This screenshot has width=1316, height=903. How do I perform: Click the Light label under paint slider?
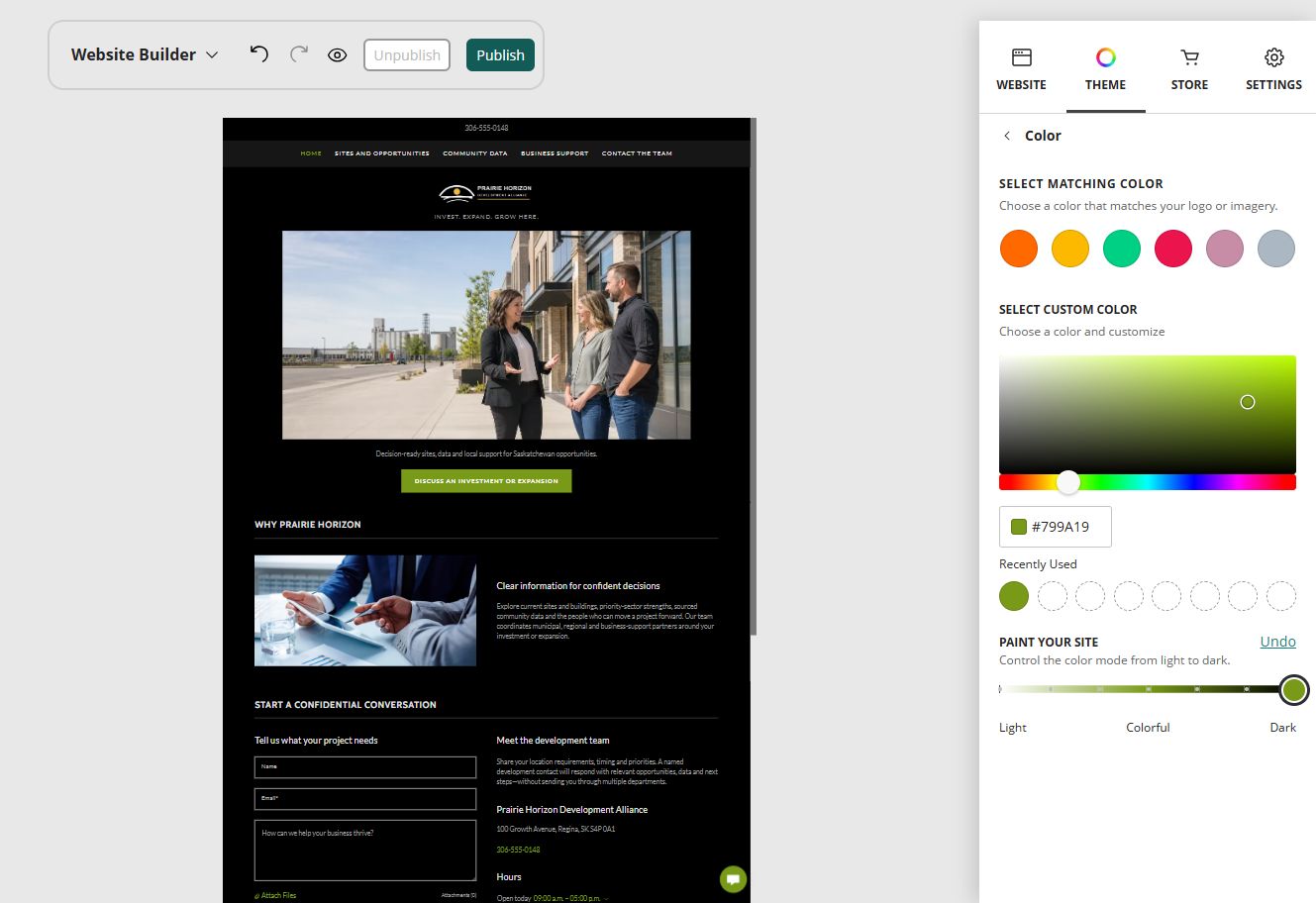[1013, 728]
